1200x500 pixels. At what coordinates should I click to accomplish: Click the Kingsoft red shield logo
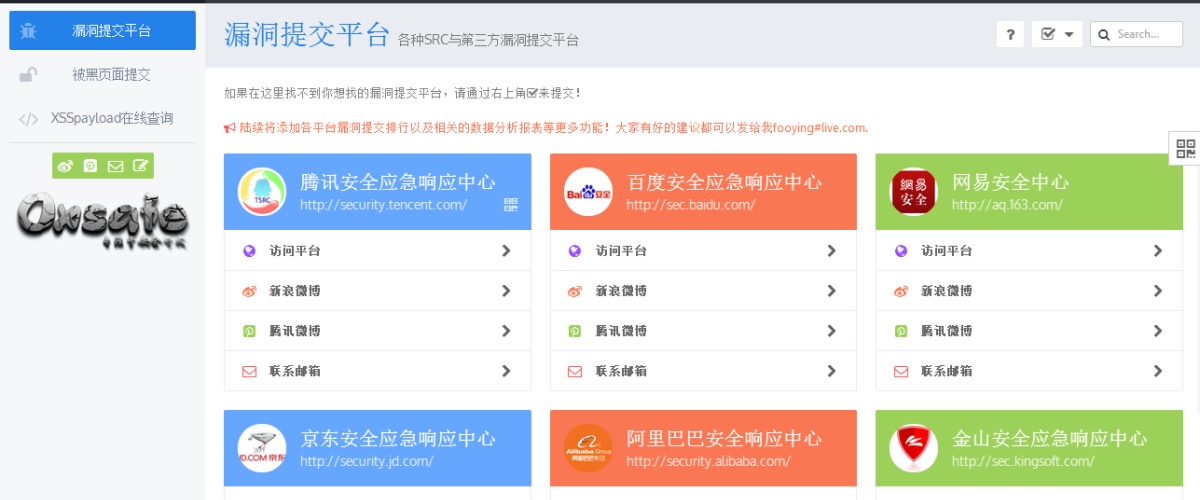pyautogui.click(x=914, y=448)
